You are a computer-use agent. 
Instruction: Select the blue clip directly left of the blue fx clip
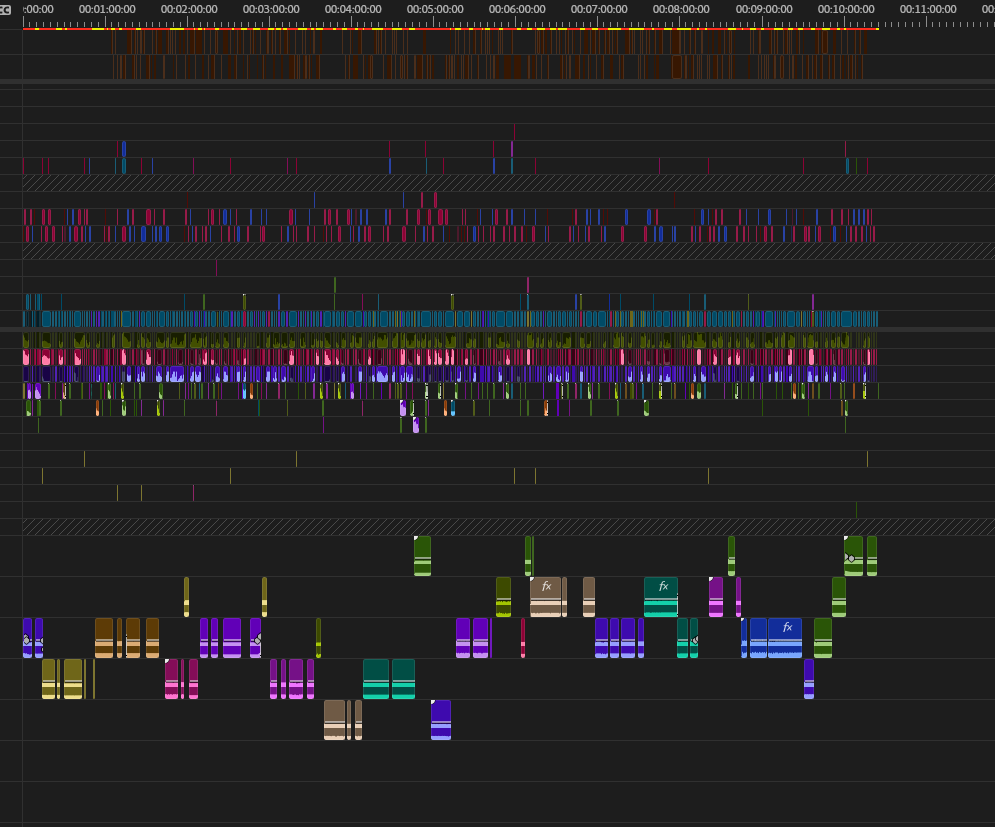pyautogui.click(x=758, y=638)
